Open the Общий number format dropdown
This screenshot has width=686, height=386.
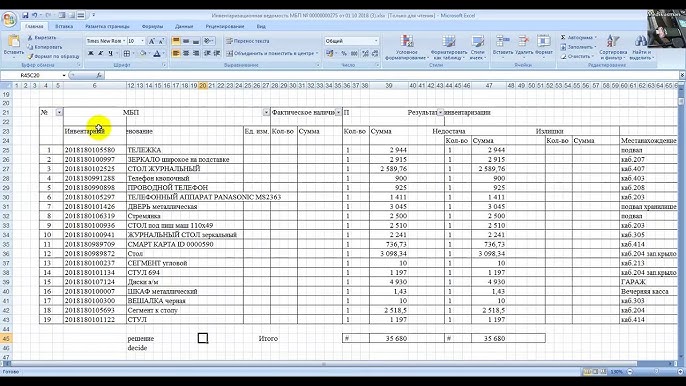(x=376, y=41)
